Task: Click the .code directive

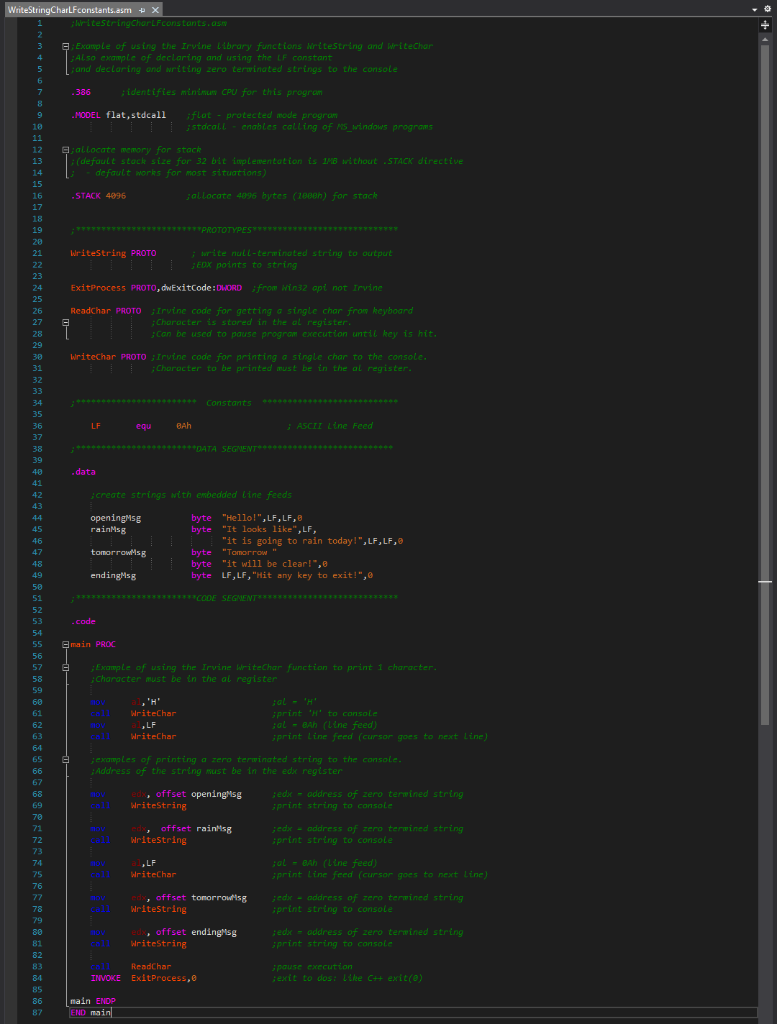Action: 84,622
